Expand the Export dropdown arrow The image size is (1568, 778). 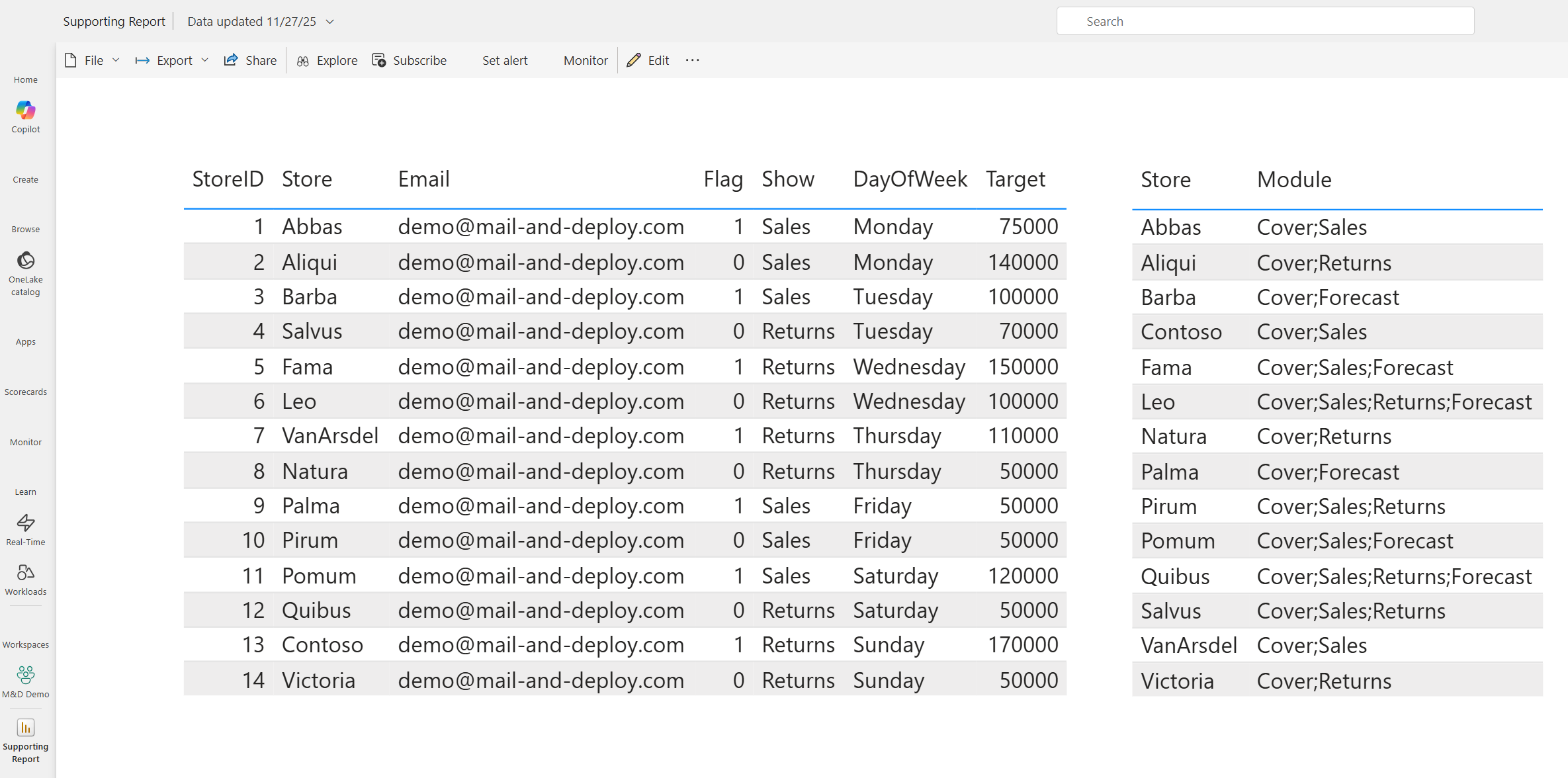click(205, 60)
